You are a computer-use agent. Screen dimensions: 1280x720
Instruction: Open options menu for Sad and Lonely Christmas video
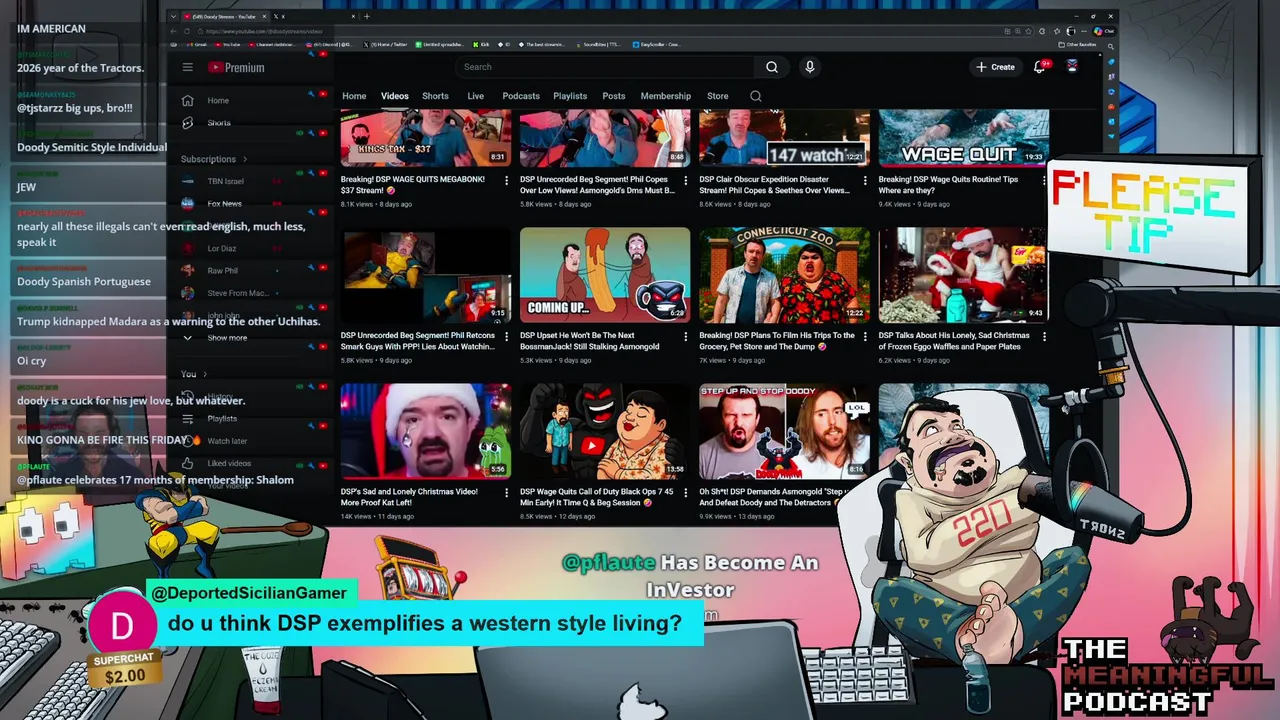[506, 493]
